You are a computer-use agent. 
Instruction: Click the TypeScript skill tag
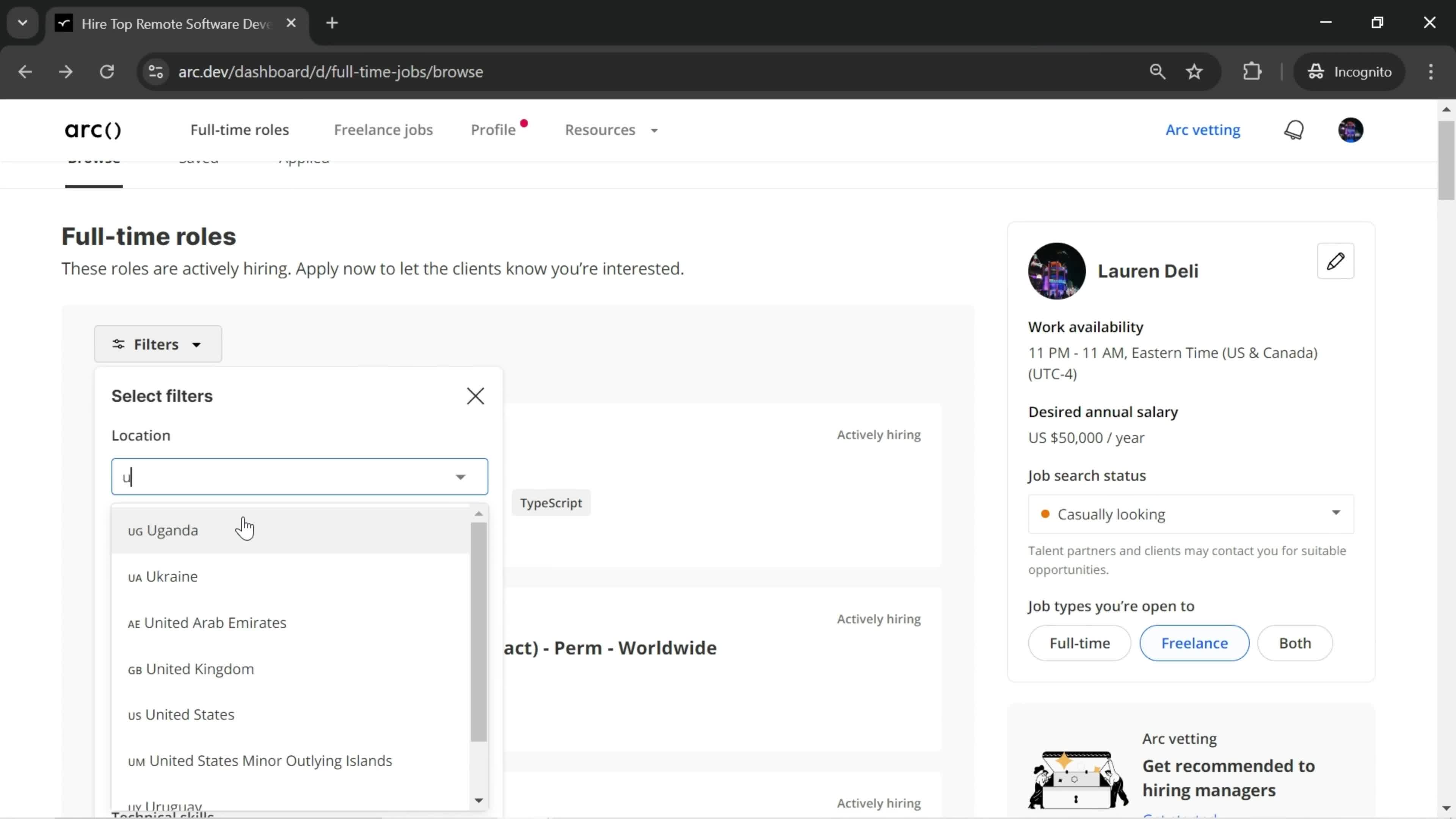click(x=551, y=503)
